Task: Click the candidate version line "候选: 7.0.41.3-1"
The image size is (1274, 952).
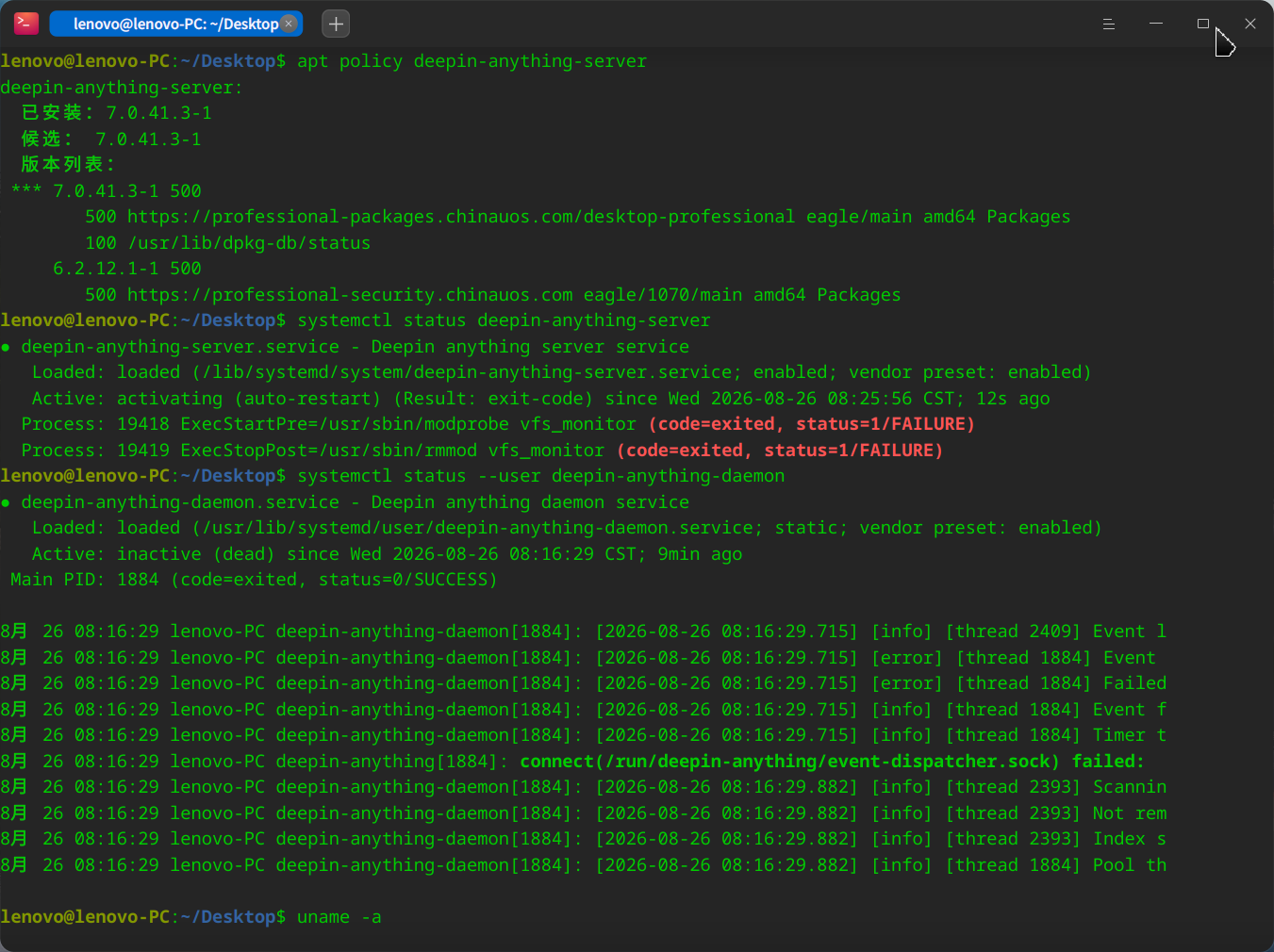Action: (111, 140)
